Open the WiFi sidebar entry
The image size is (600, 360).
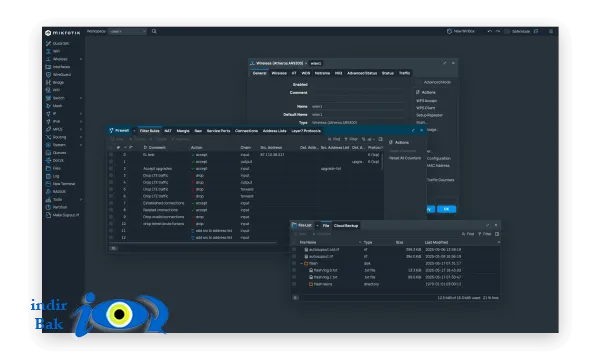pyautogui.click(x=54, y=51)
